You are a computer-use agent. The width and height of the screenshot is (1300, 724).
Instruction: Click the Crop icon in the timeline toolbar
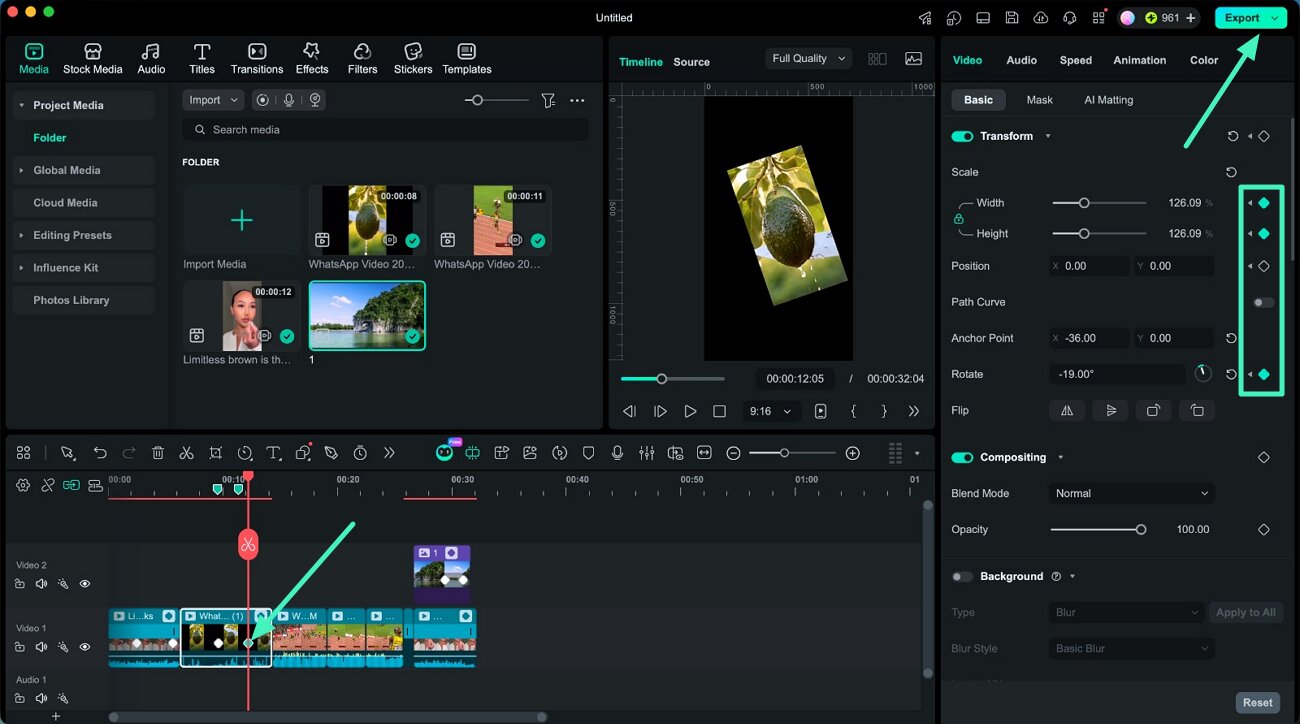click(215, 453)
